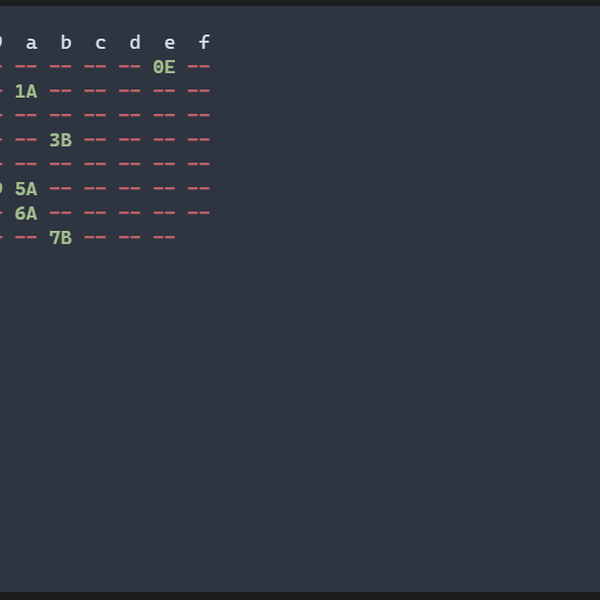Click the dash immediately left of 3B
The height and width of the screenshot is (600, 600).
click(x=26, y=140)
